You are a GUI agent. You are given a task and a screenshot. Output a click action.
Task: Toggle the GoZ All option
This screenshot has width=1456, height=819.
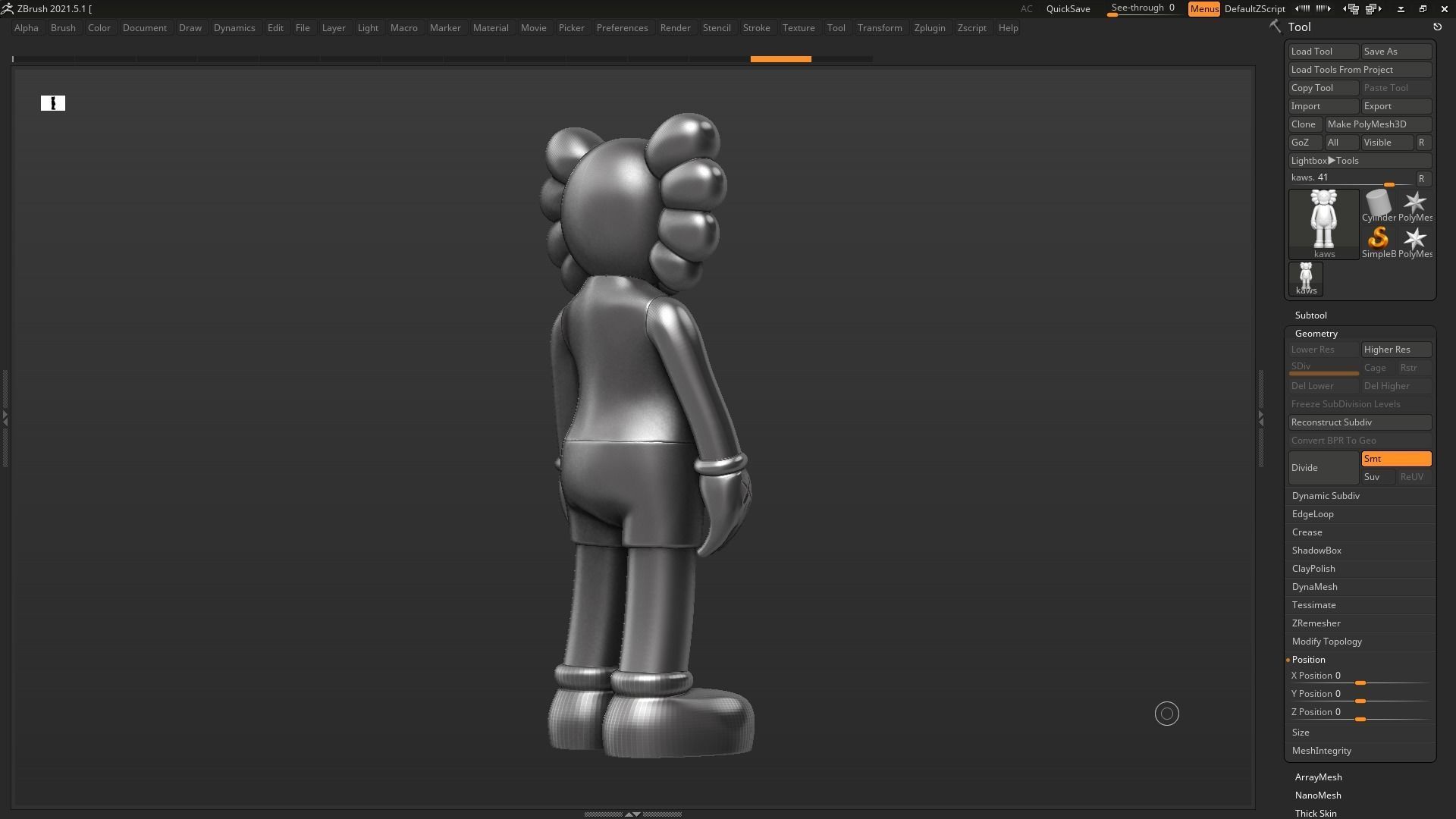pyautogui.click(x=1341, y=143)
